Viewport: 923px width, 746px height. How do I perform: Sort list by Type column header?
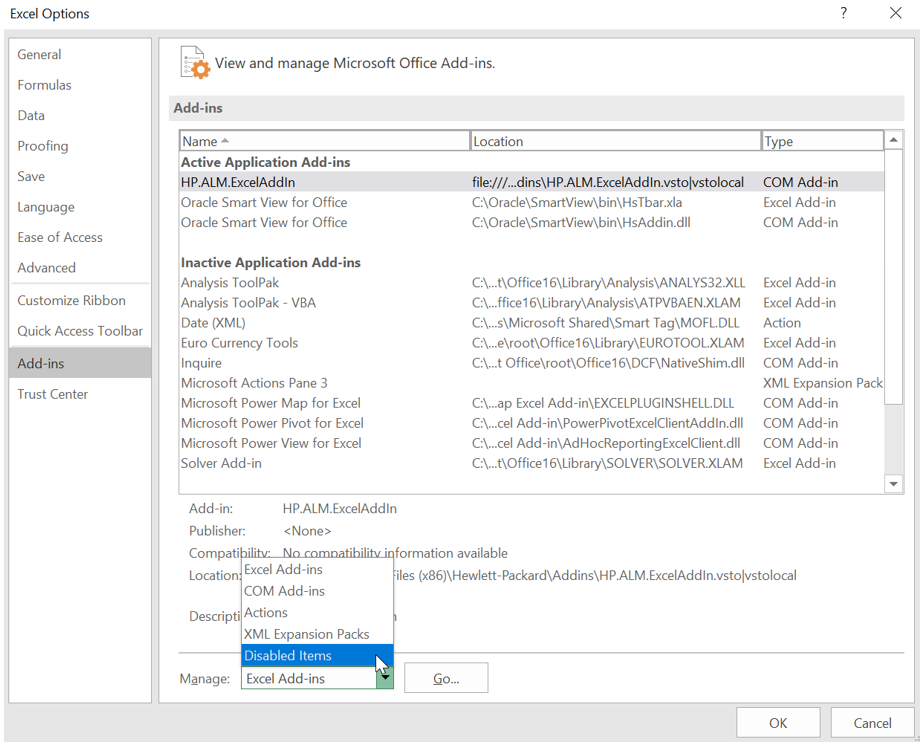(x=821, y=141)
